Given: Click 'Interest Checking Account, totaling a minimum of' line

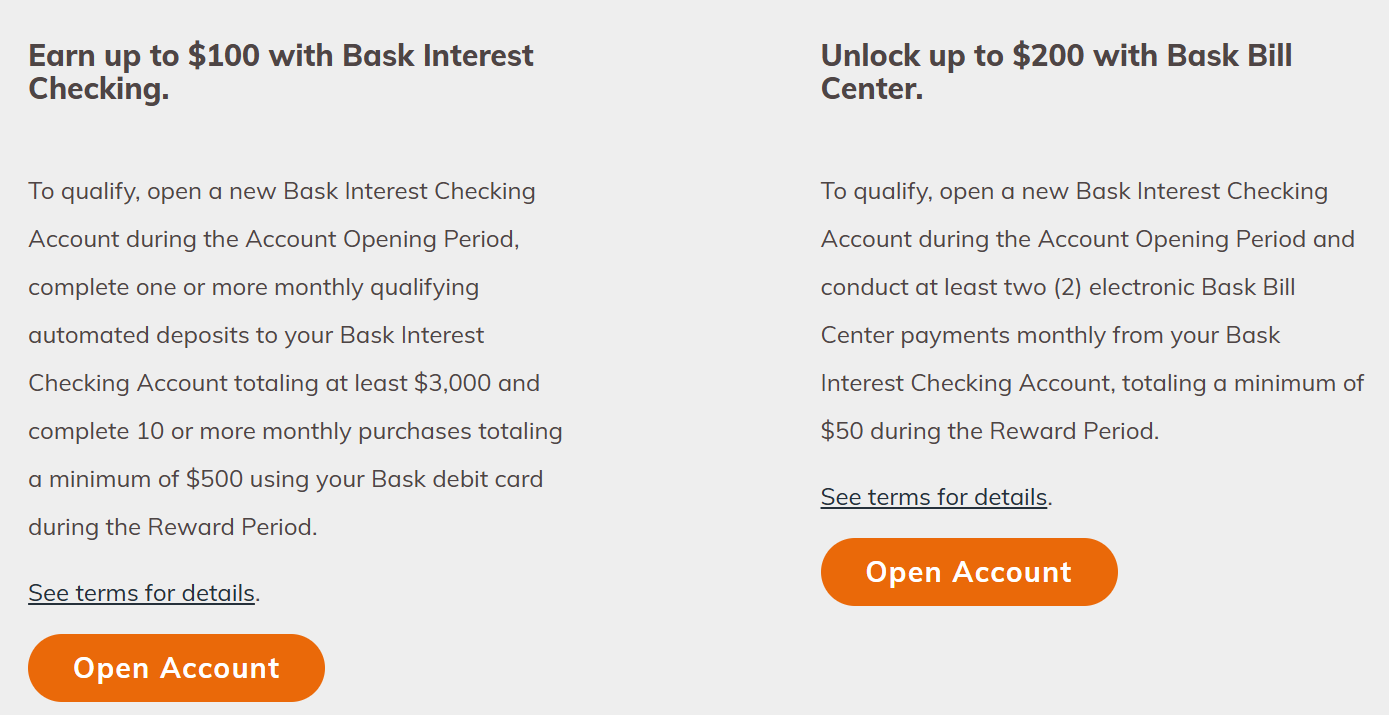Looking at the screenshot, I should [x=1093, y=383].
